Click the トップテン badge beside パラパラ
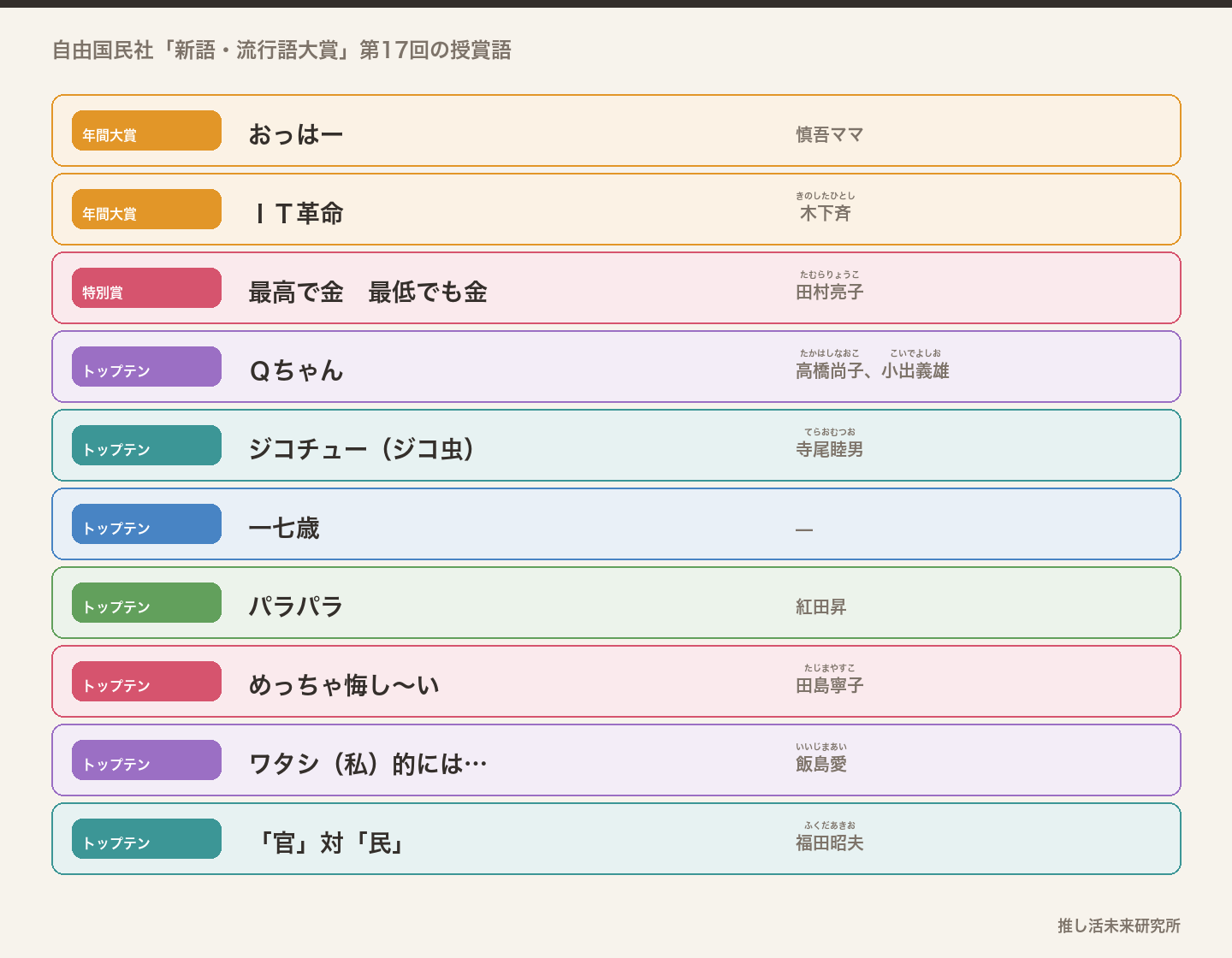This screenshot has width=1232, height=958. (146, 603)
